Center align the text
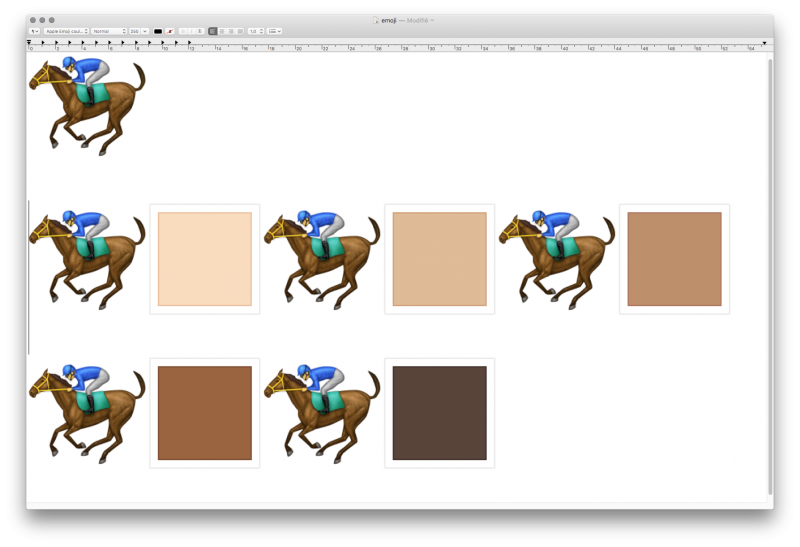800x547 pixels. (222, 31)
